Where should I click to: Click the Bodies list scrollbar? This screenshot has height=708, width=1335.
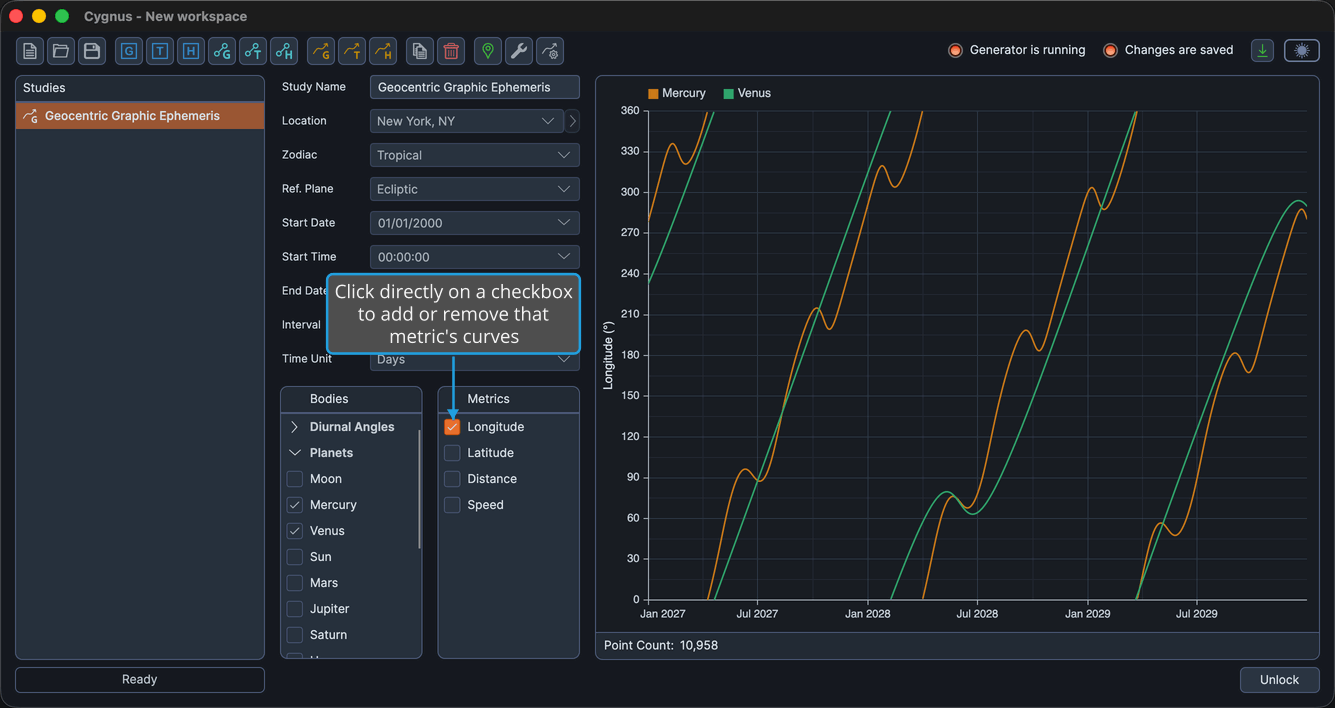419,490
